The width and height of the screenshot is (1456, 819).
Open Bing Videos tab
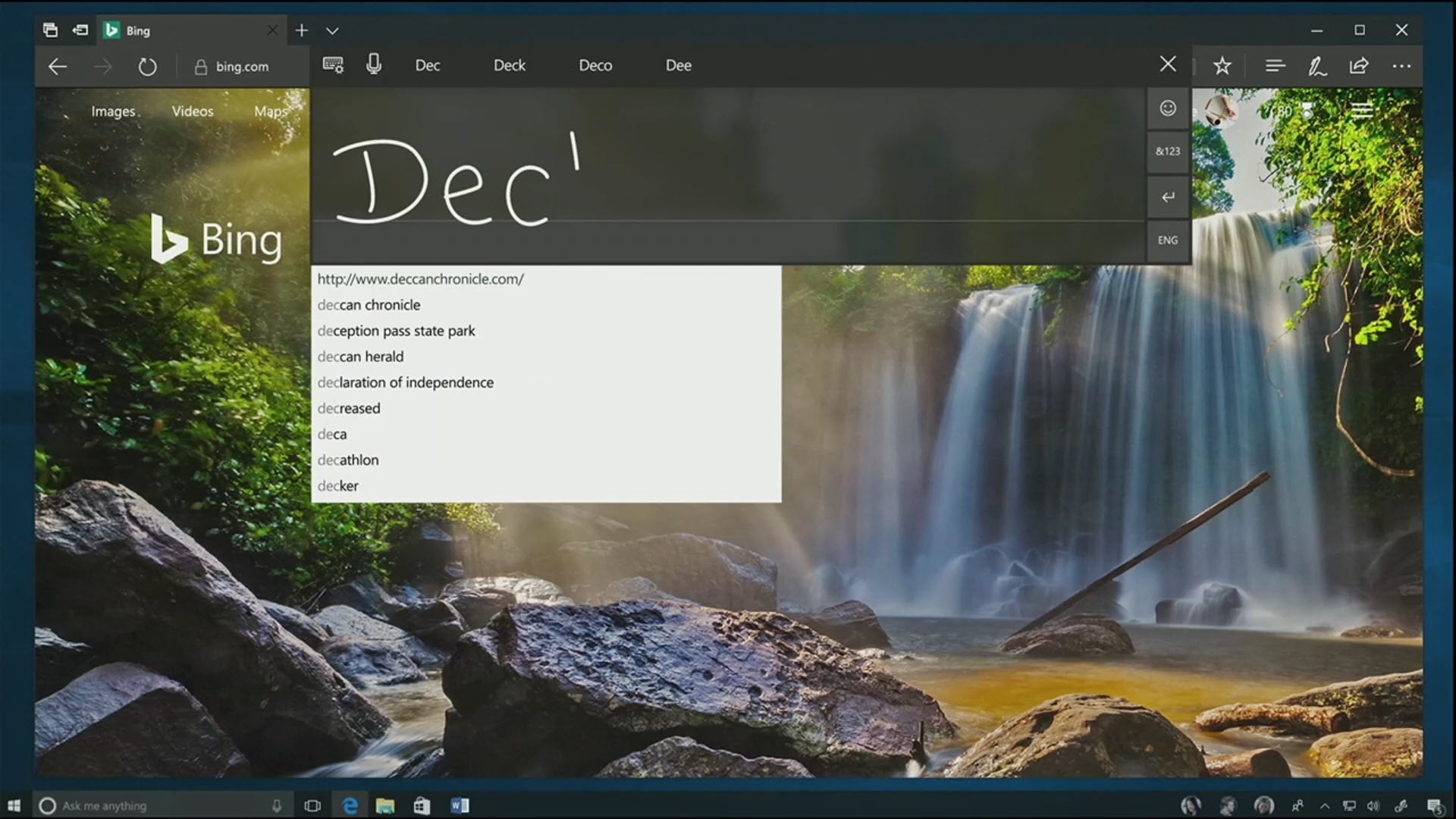(x=193, y=111)
